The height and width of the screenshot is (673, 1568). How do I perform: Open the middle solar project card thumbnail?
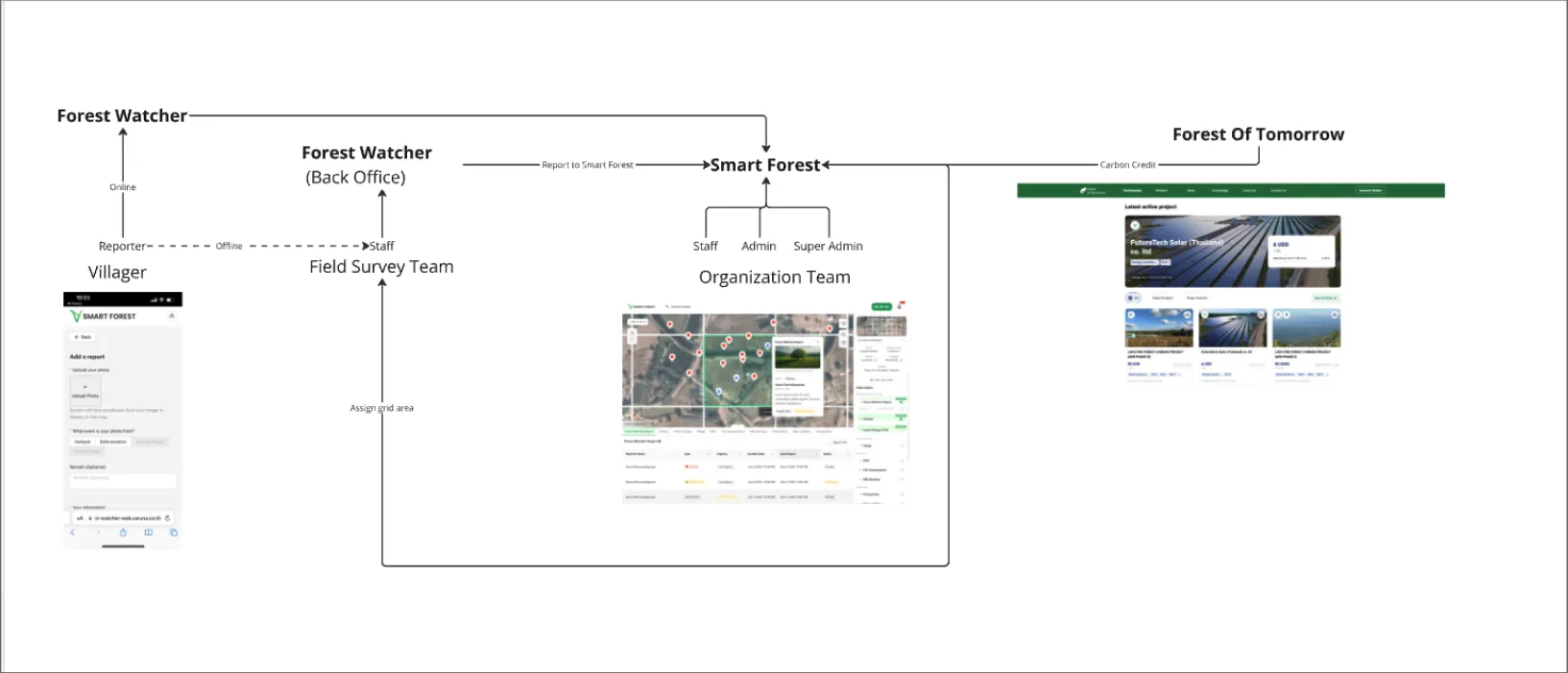[1233, 327]
